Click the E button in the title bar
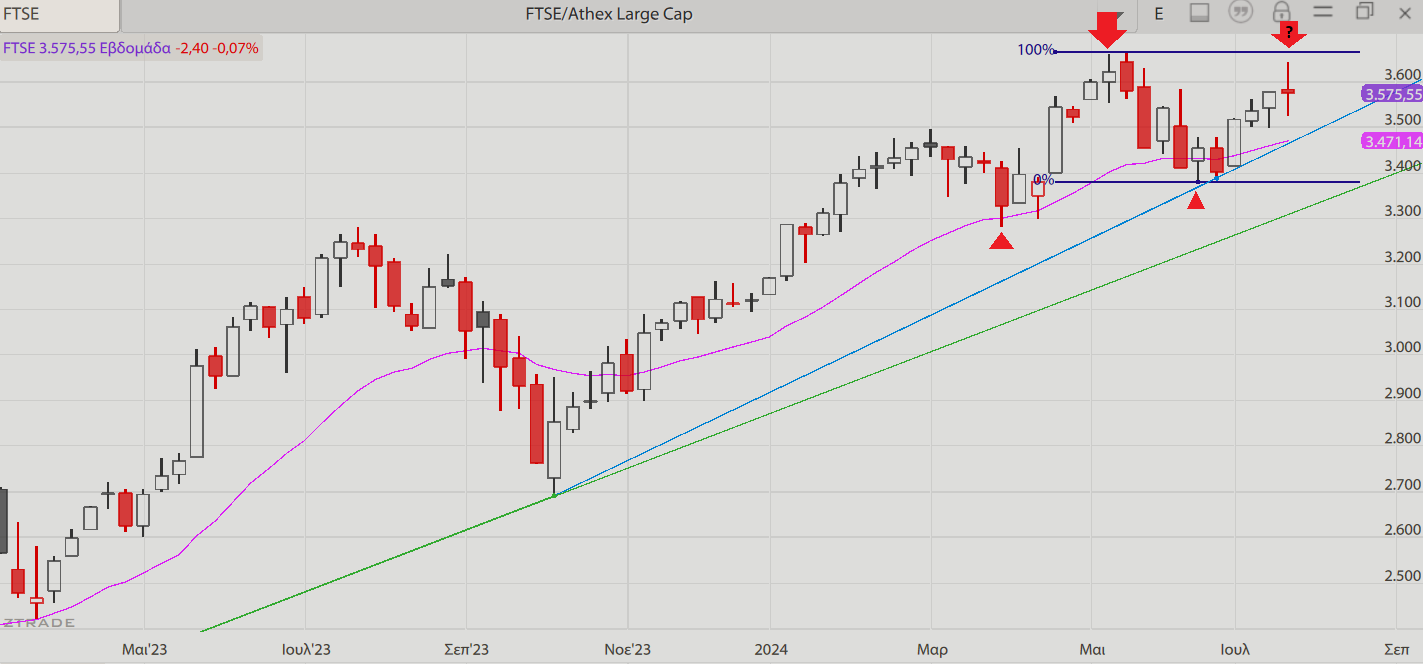This screenshot has width=1423, height=664. 1159,13
